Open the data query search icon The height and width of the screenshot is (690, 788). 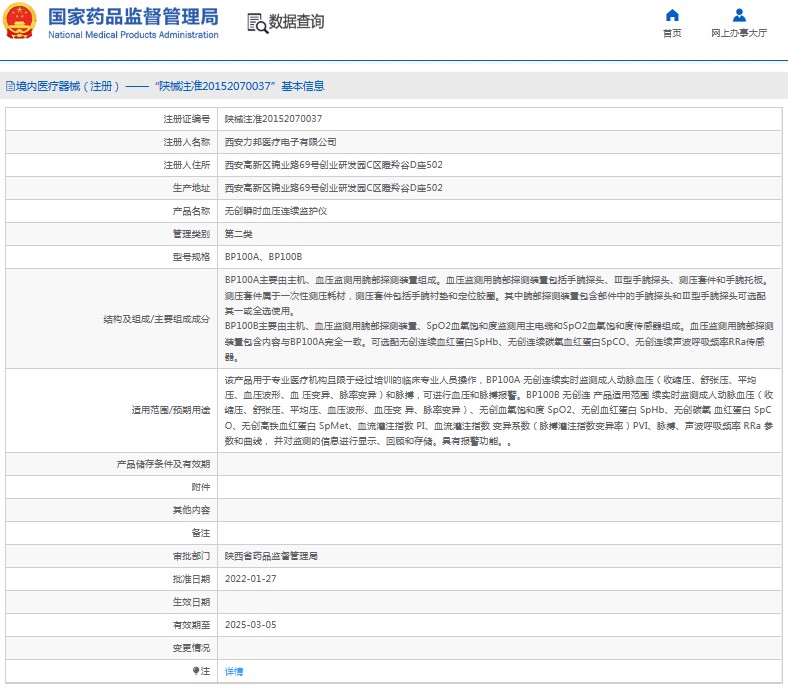[258, 23]
